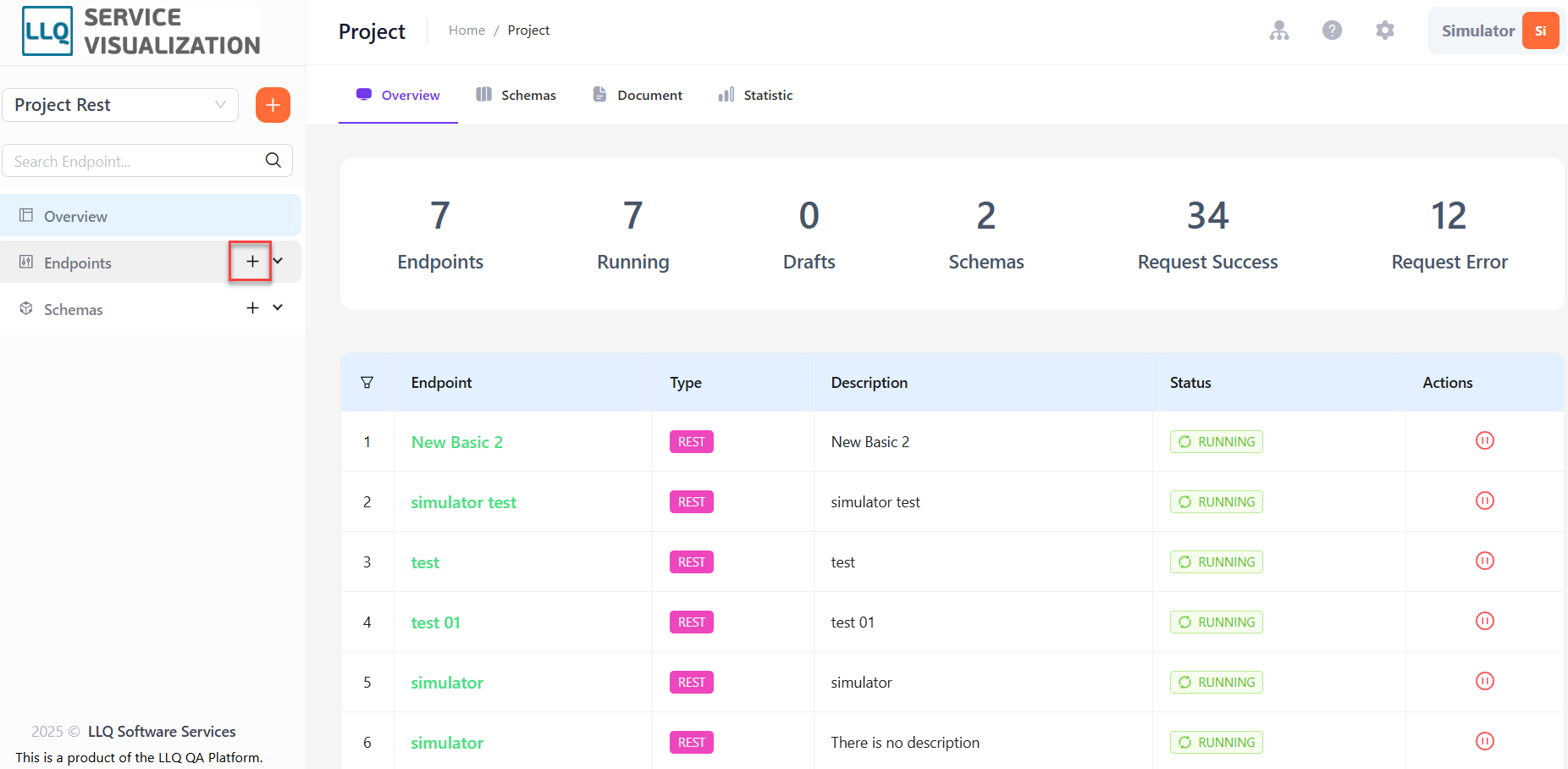Open the settings gear icon
The width and height of the screenshot is (1568, 769).
tap(1385, 30)
